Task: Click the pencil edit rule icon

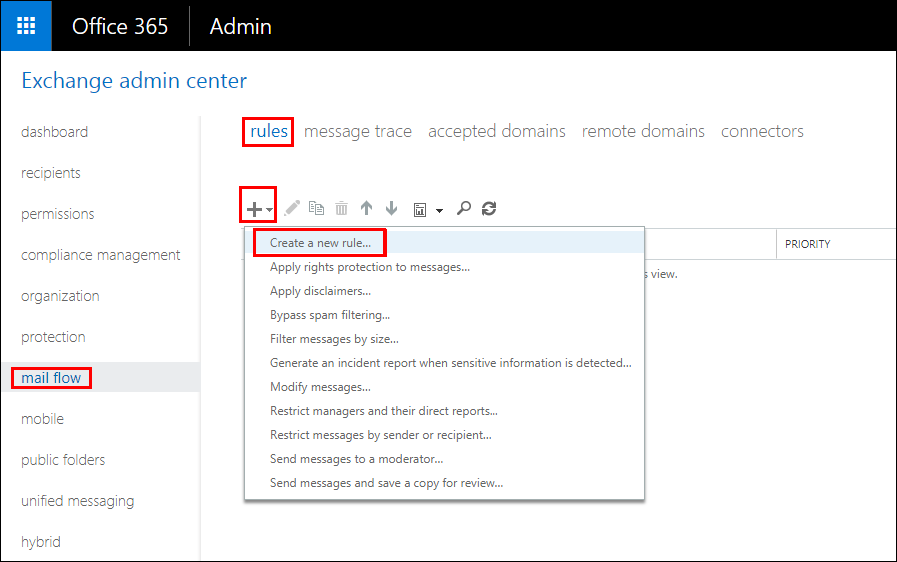Action: (292, 208)
